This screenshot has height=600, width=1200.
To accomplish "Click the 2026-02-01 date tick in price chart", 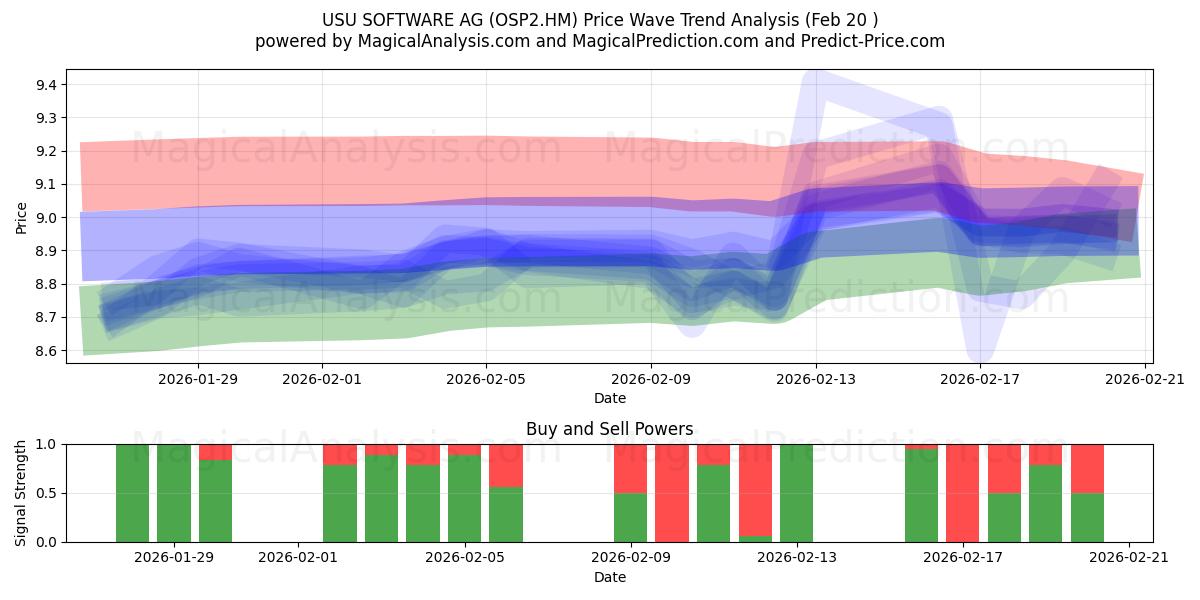I will click(x=322, y=379).
